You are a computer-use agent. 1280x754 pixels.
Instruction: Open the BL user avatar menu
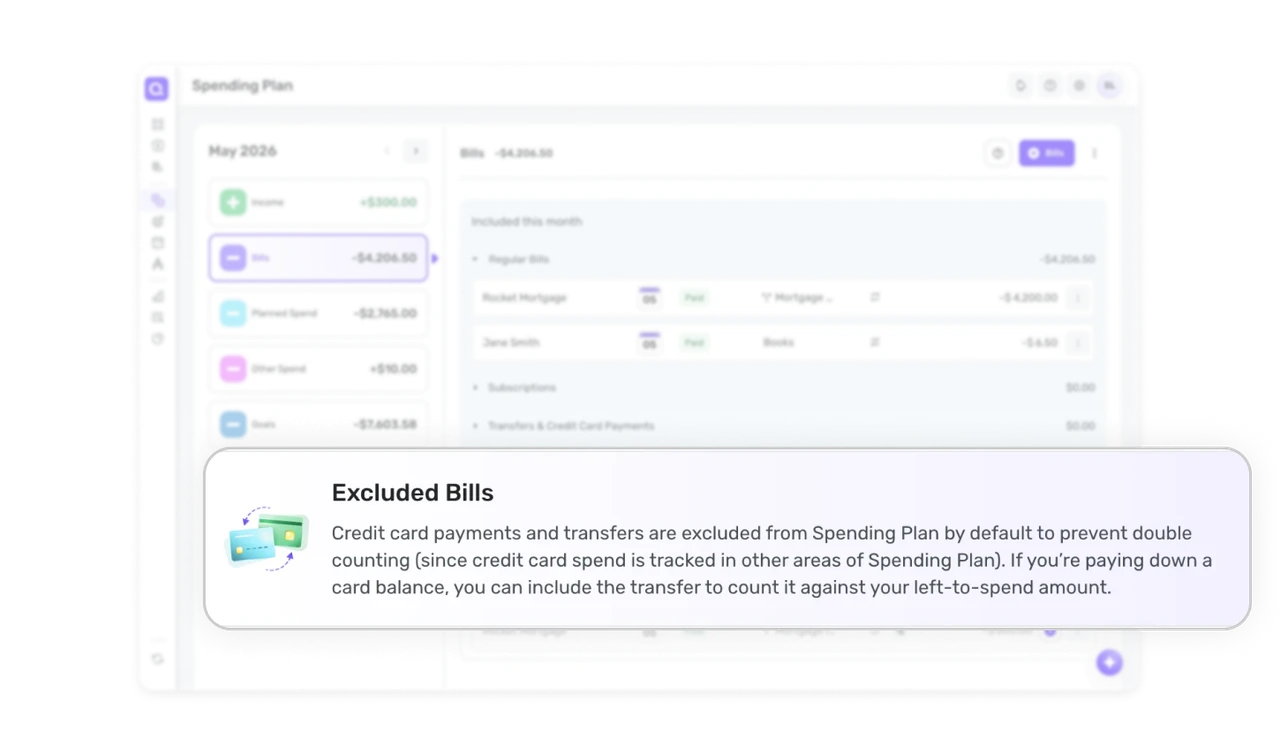click(x=1109, y=86)
